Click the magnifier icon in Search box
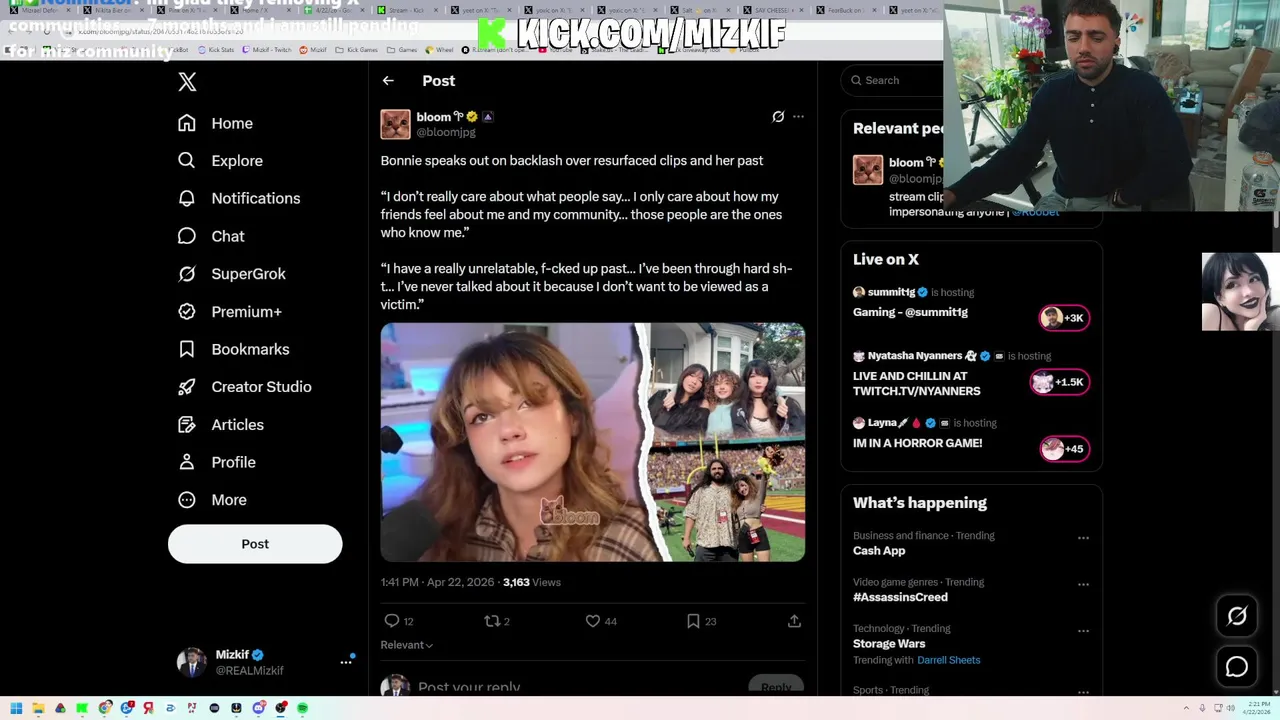1280x720 pixels. coord(856,80)
